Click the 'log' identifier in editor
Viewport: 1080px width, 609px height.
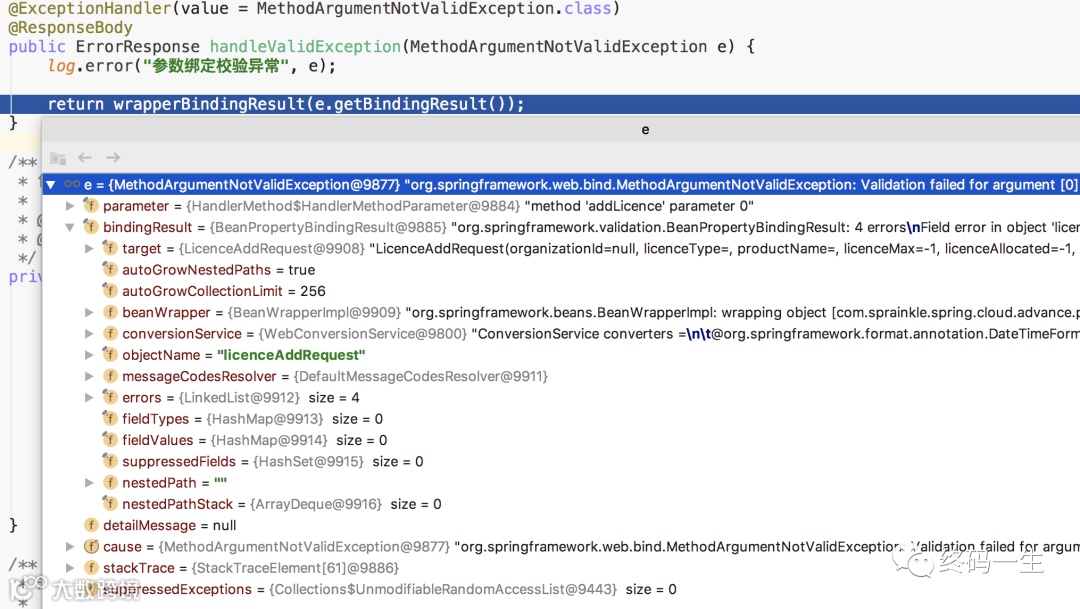click(x=61, y=66)
